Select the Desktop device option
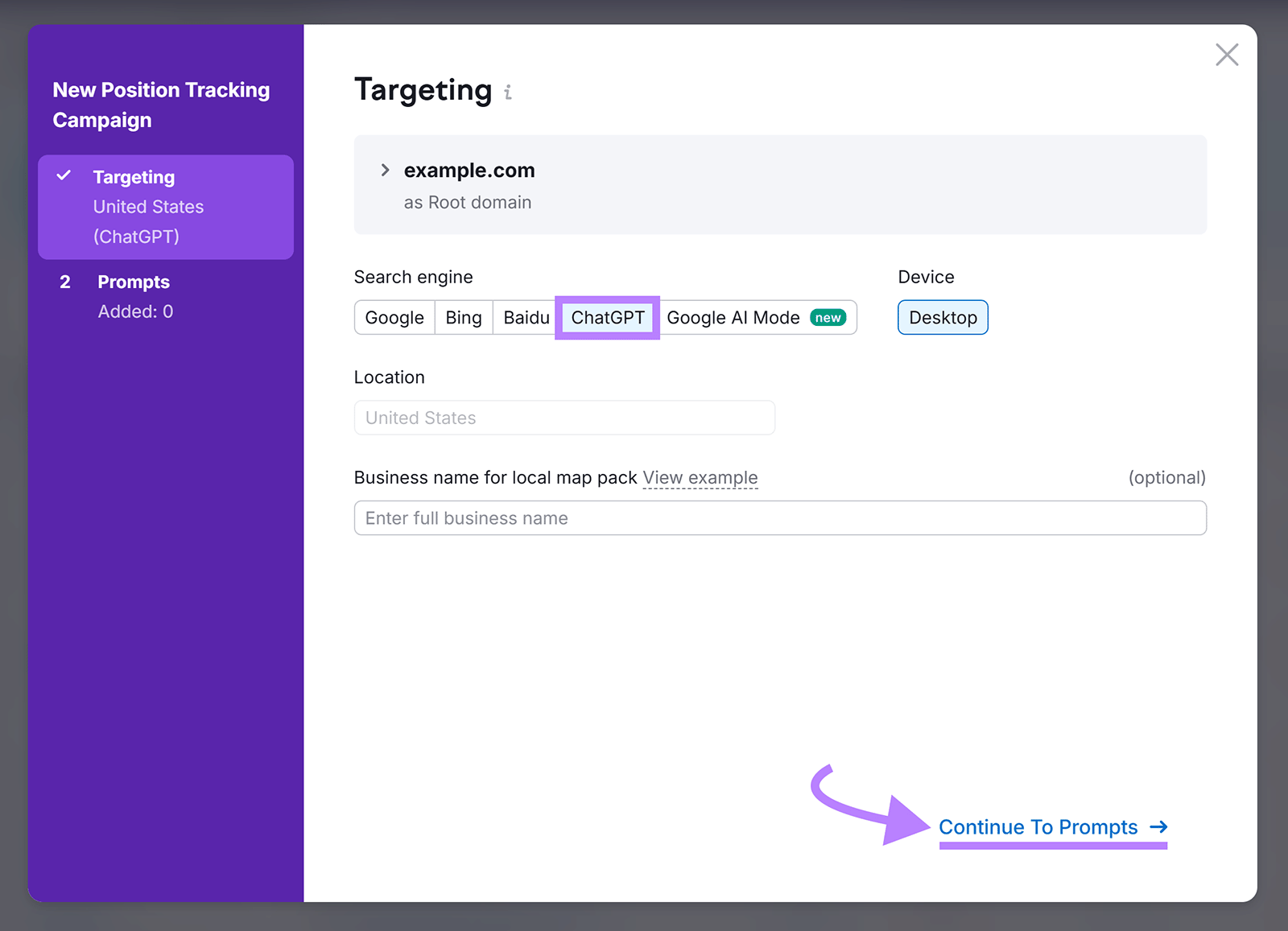This screenshot has width=1288, height=931. point(943,317)
